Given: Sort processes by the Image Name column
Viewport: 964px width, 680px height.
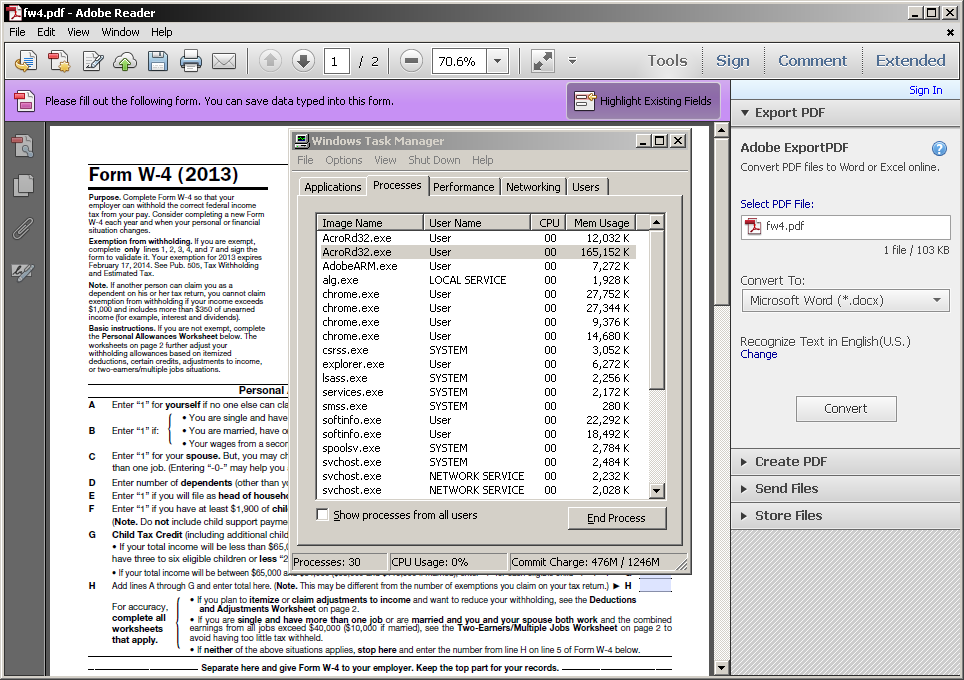Looking at the screenshot, I should pos(370,223).
